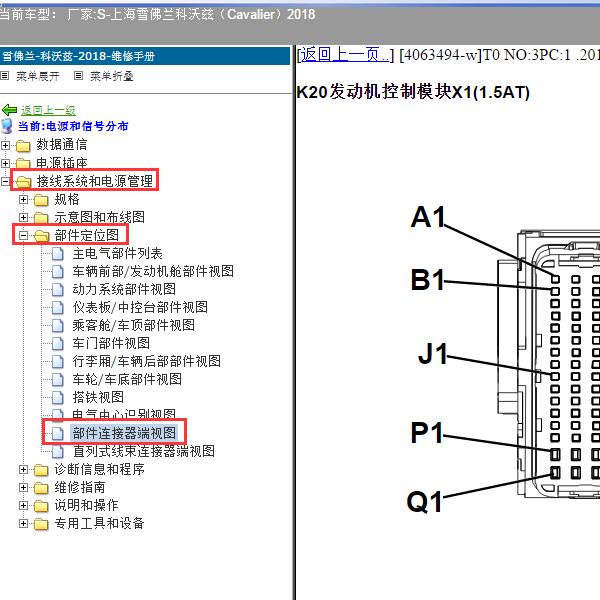Click the 数据通信 folder icon
Viewport: 600px width, 600px height.
pos(23,145)
